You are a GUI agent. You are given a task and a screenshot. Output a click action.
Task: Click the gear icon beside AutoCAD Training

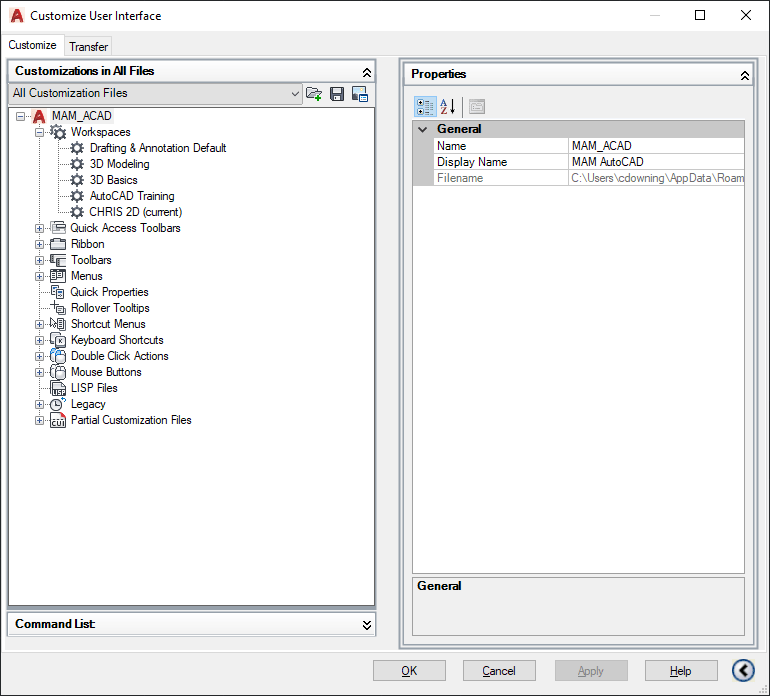point(77,196)
